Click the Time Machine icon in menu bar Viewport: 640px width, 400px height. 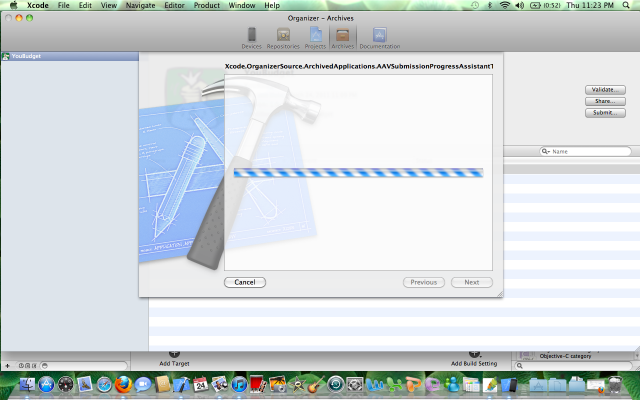[x=475, y=5]
